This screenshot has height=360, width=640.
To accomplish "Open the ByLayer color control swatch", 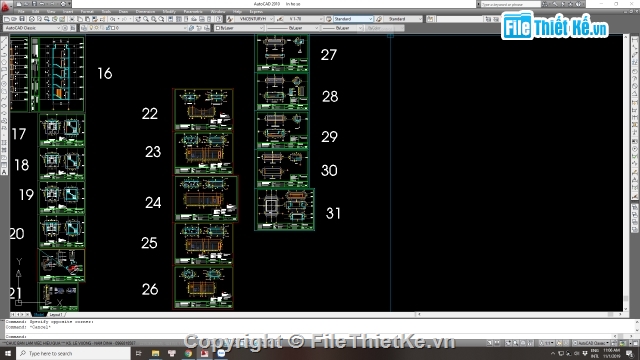I will [x=239, y=28].
